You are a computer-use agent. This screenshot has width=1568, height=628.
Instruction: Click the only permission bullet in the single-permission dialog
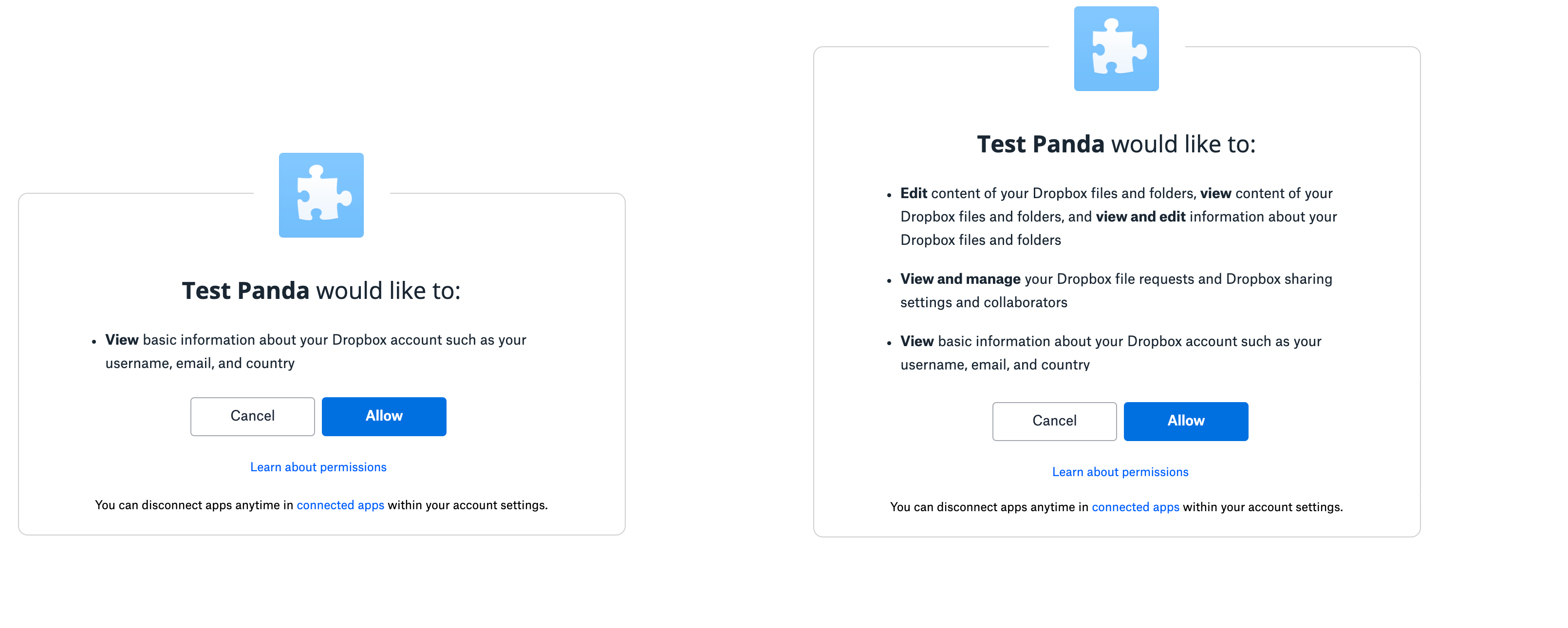coord(316,351)
